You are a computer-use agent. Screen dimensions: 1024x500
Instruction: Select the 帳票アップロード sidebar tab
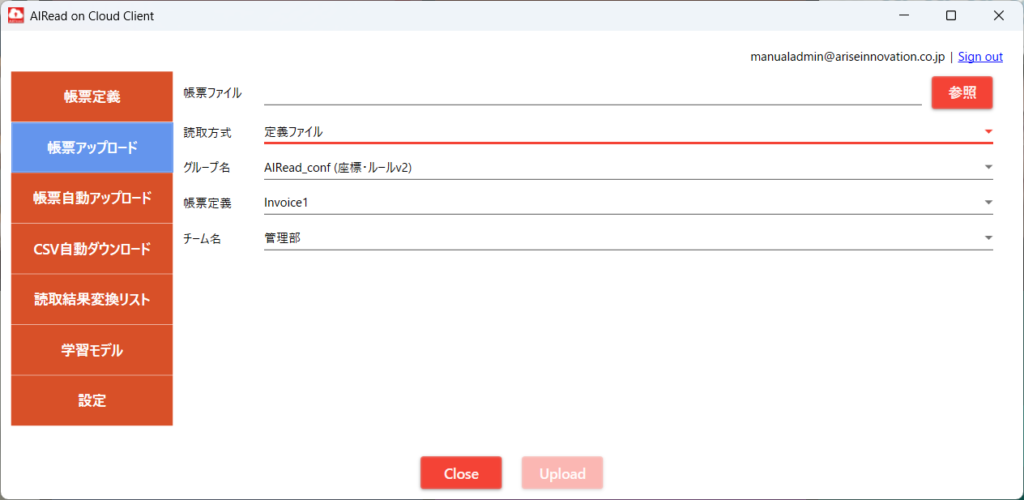click(92, 147)
